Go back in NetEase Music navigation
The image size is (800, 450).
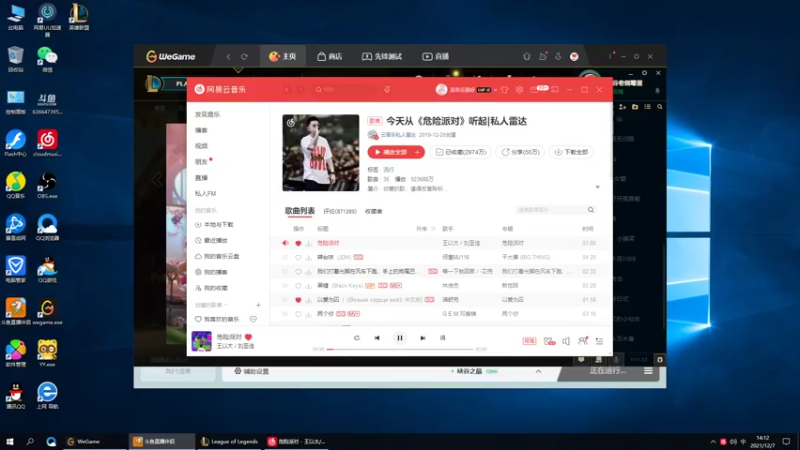tap(287, 90)
